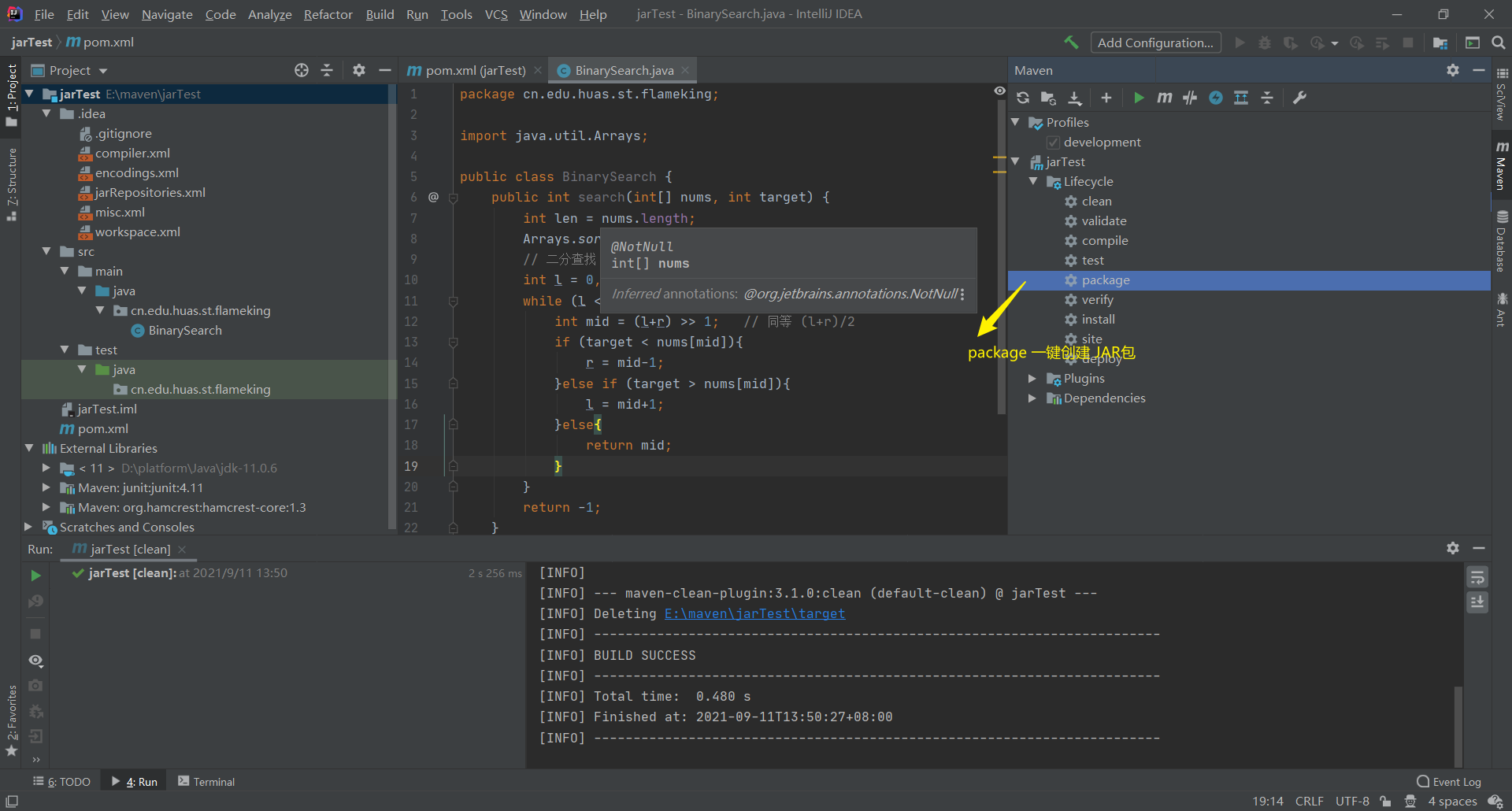Viewport: 1512px width, 811px height.
Task: Open the 6: TODO tool window
Action: coord(61,782)
